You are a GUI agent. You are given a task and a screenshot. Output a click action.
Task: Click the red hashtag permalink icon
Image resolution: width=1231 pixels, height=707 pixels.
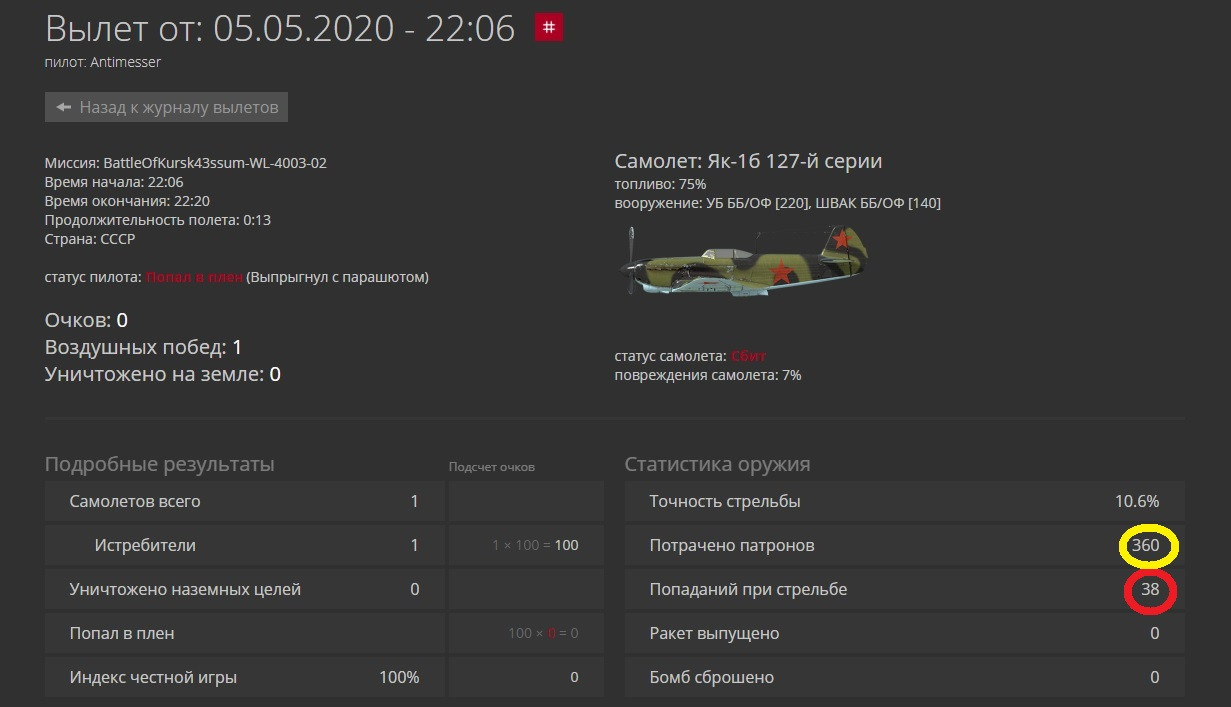pos(549,28)
